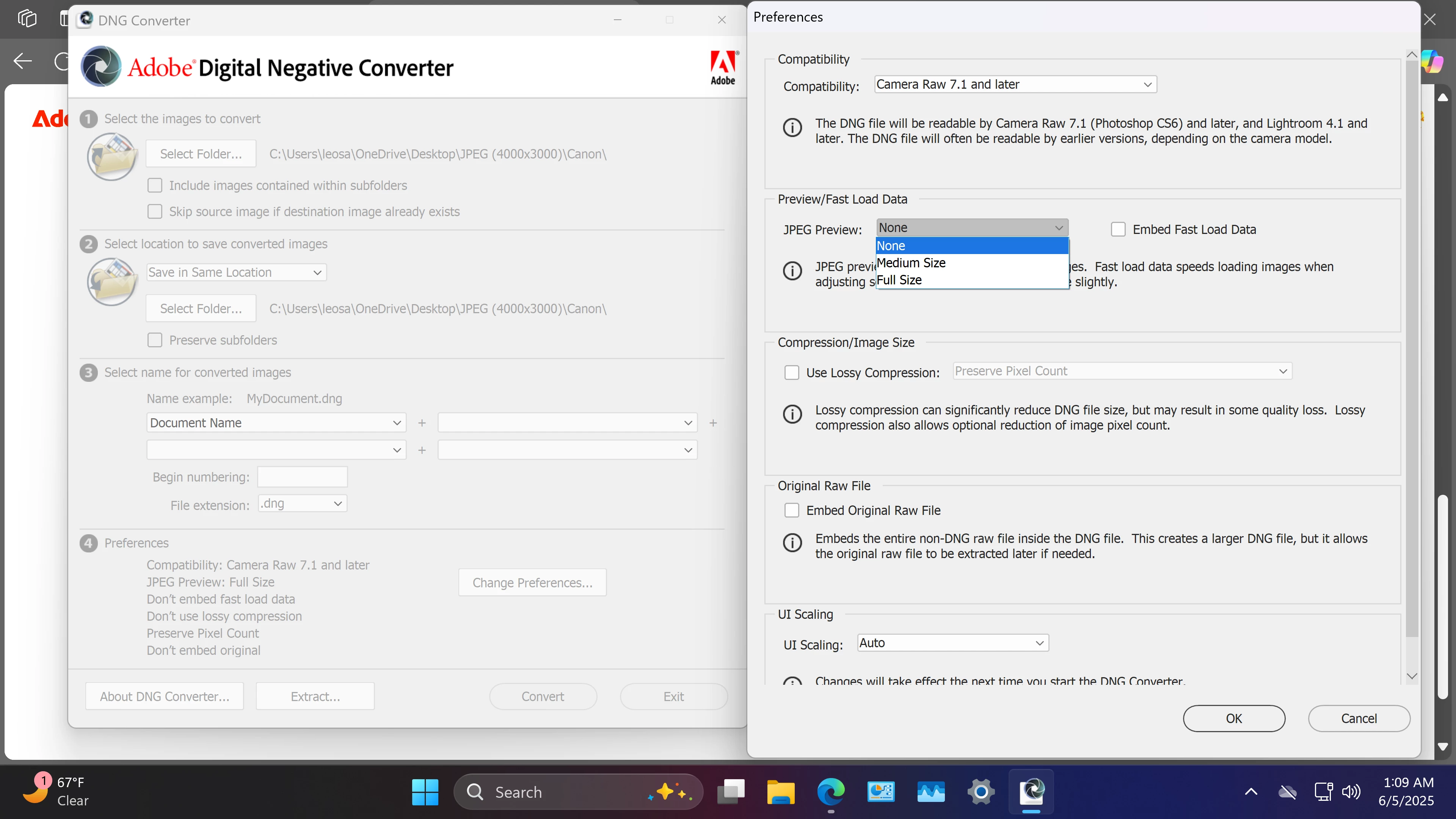Confirm preferences with OK button
The height and width of the screenshot is (819, 1456).
(x=1233, y=719)
